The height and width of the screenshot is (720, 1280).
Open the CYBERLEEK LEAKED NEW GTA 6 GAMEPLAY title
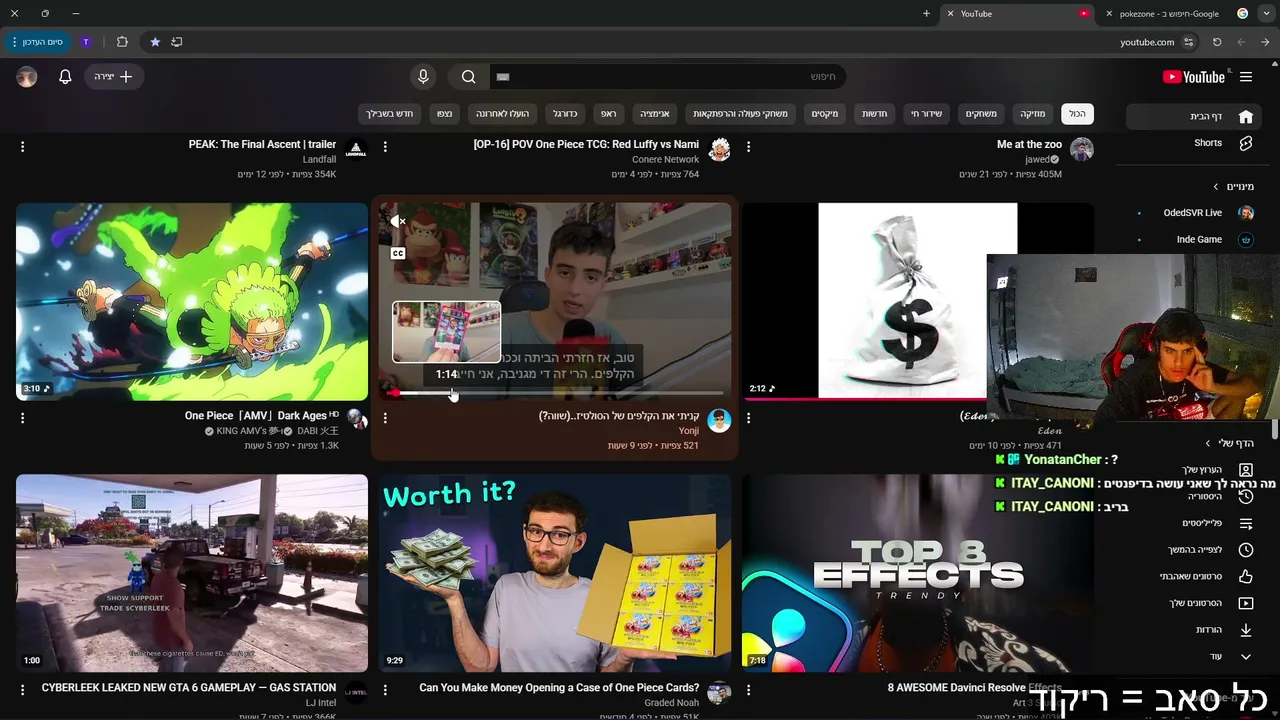coord(189,688)
